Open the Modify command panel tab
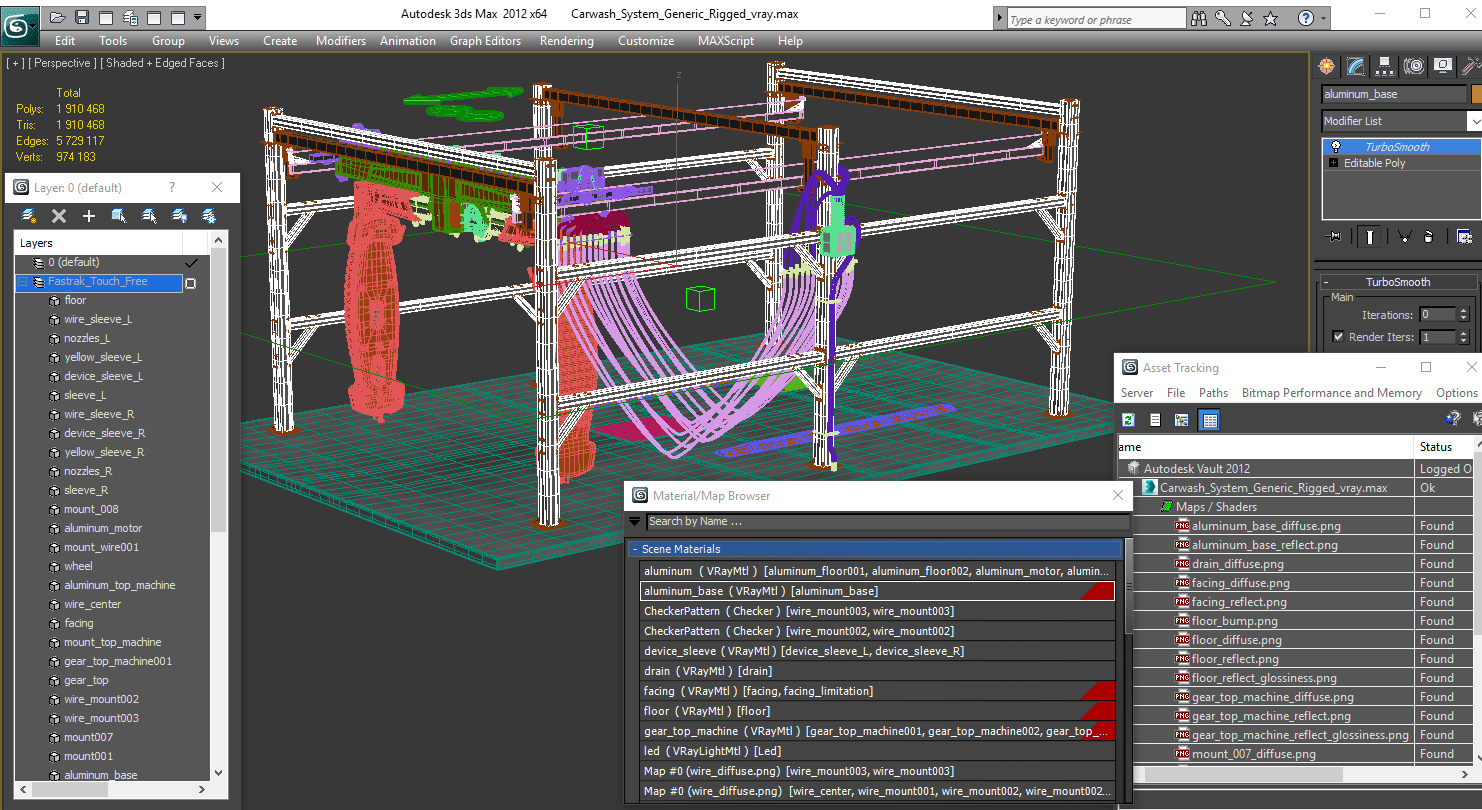Screen dimensions: 1482x810 tap(1355, 66)
